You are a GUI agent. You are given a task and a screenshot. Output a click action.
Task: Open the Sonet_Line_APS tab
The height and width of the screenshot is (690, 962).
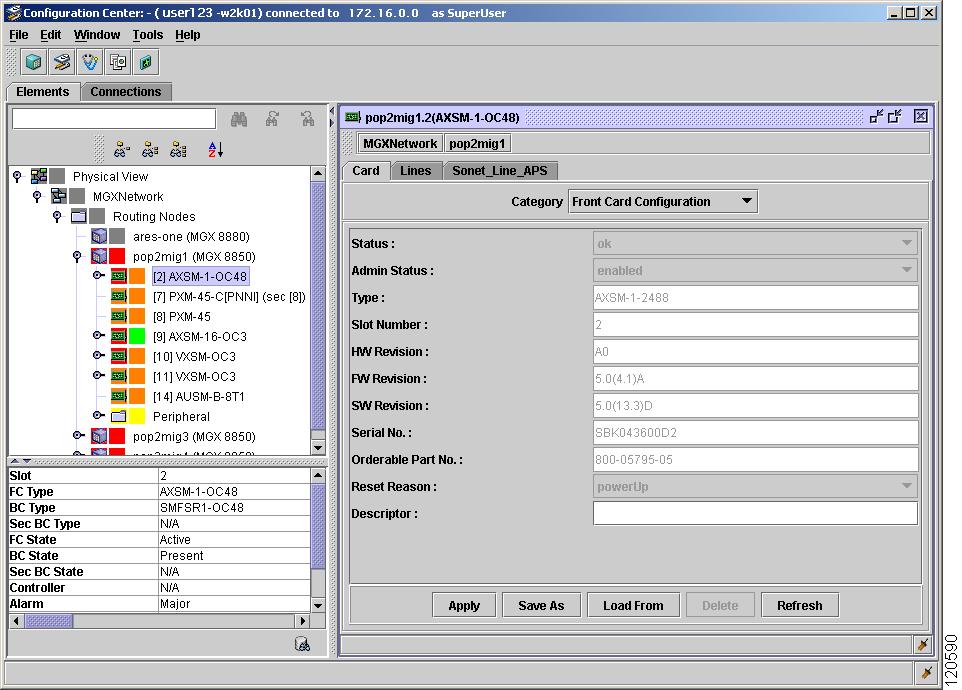[499, 171]
